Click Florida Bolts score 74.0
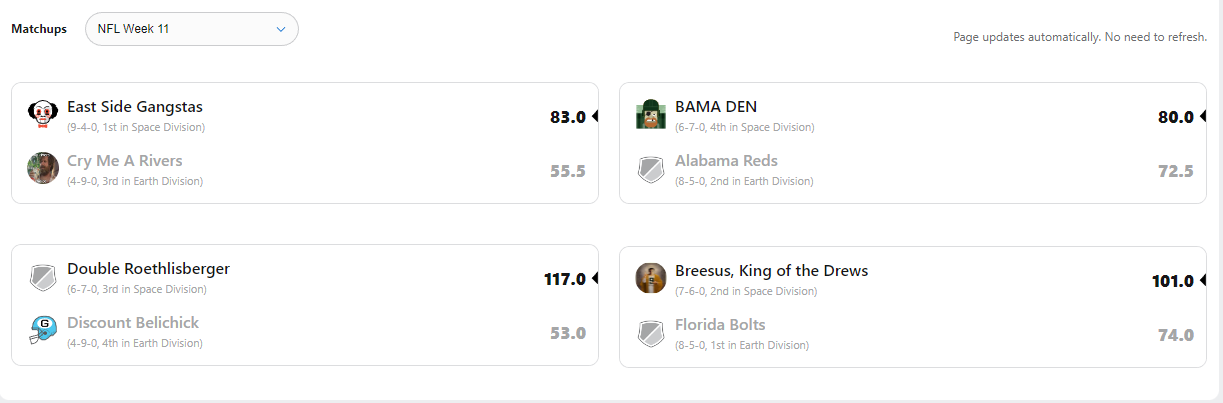 (x=1175, y=335)
